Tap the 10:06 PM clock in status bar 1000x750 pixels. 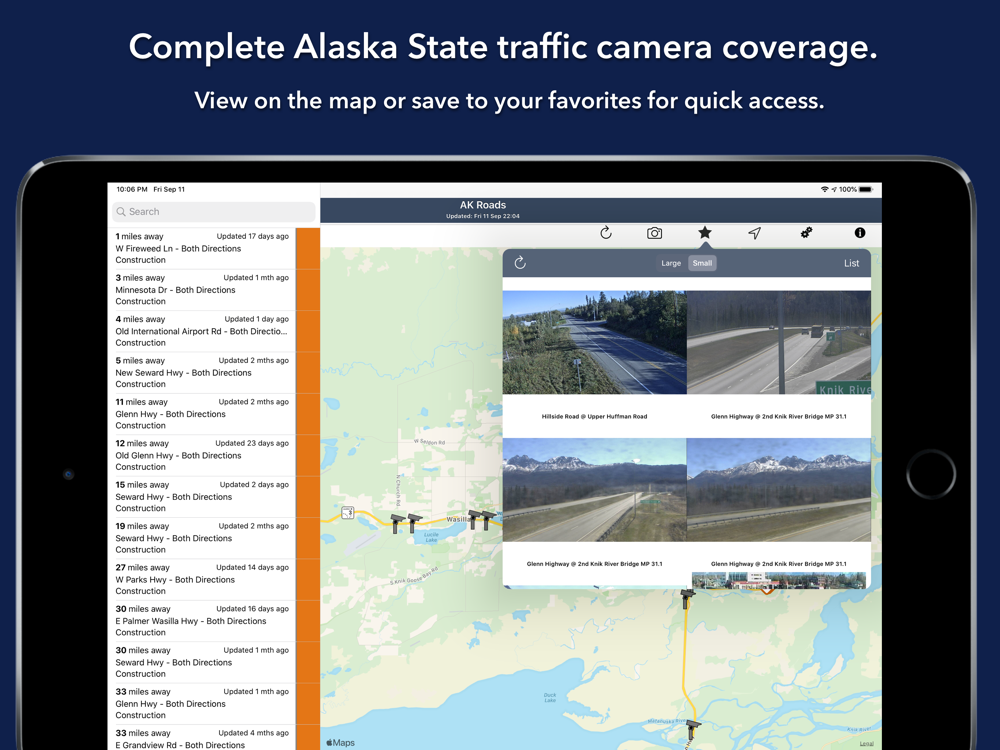click(x=132, y=189)
